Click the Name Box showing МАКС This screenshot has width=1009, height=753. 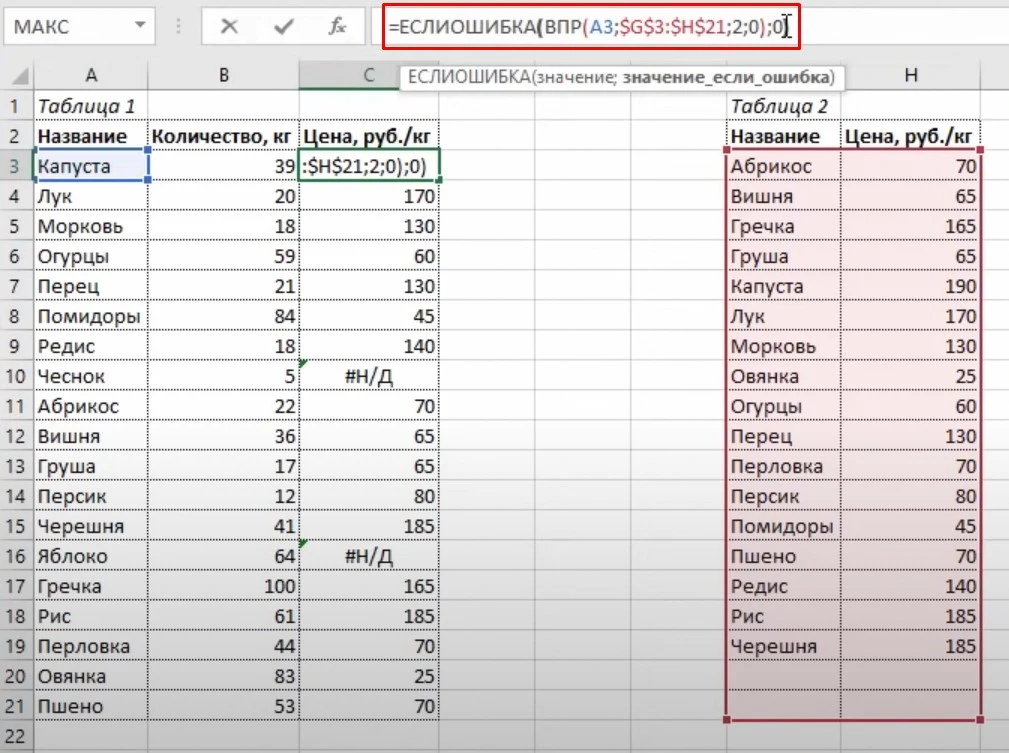click(68, 25)
